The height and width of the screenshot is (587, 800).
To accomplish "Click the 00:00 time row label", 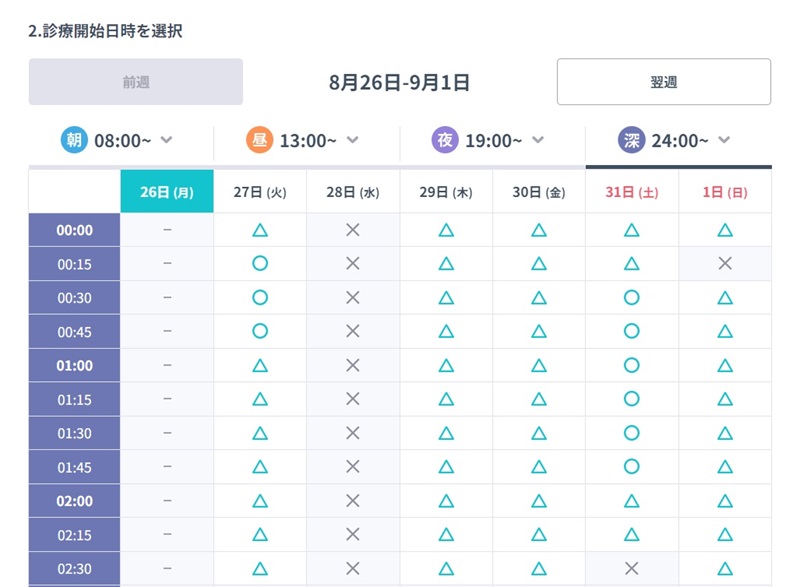I will 74,230.
